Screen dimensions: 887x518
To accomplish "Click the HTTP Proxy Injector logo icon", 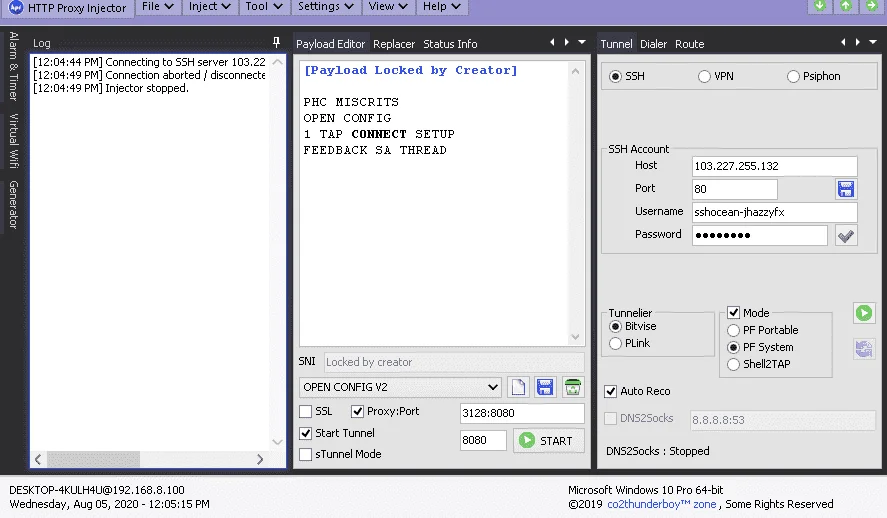I will tap(16, 7).
